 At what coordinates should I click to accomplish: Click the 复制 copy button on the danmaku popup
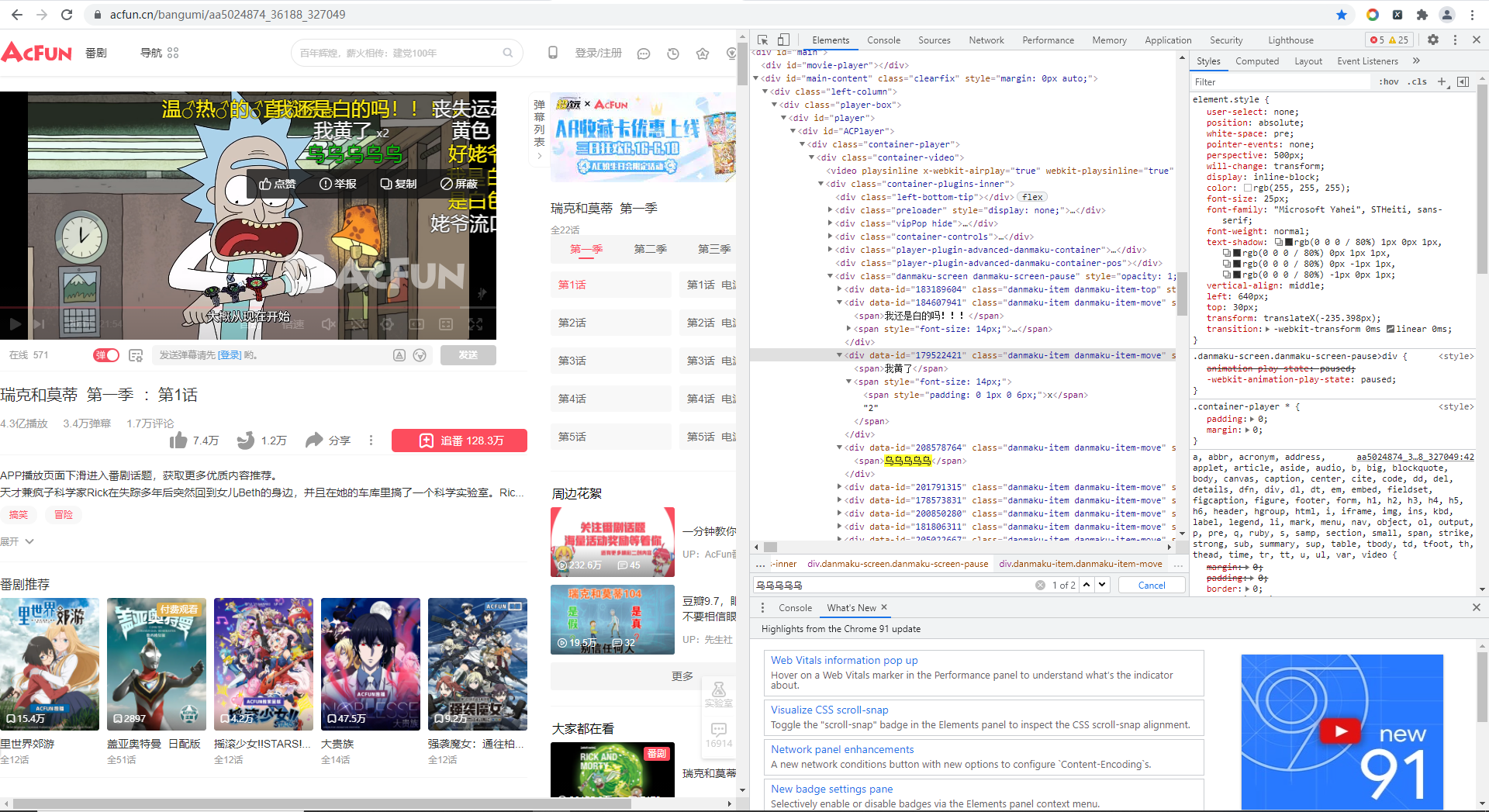[x=399, y=184]
